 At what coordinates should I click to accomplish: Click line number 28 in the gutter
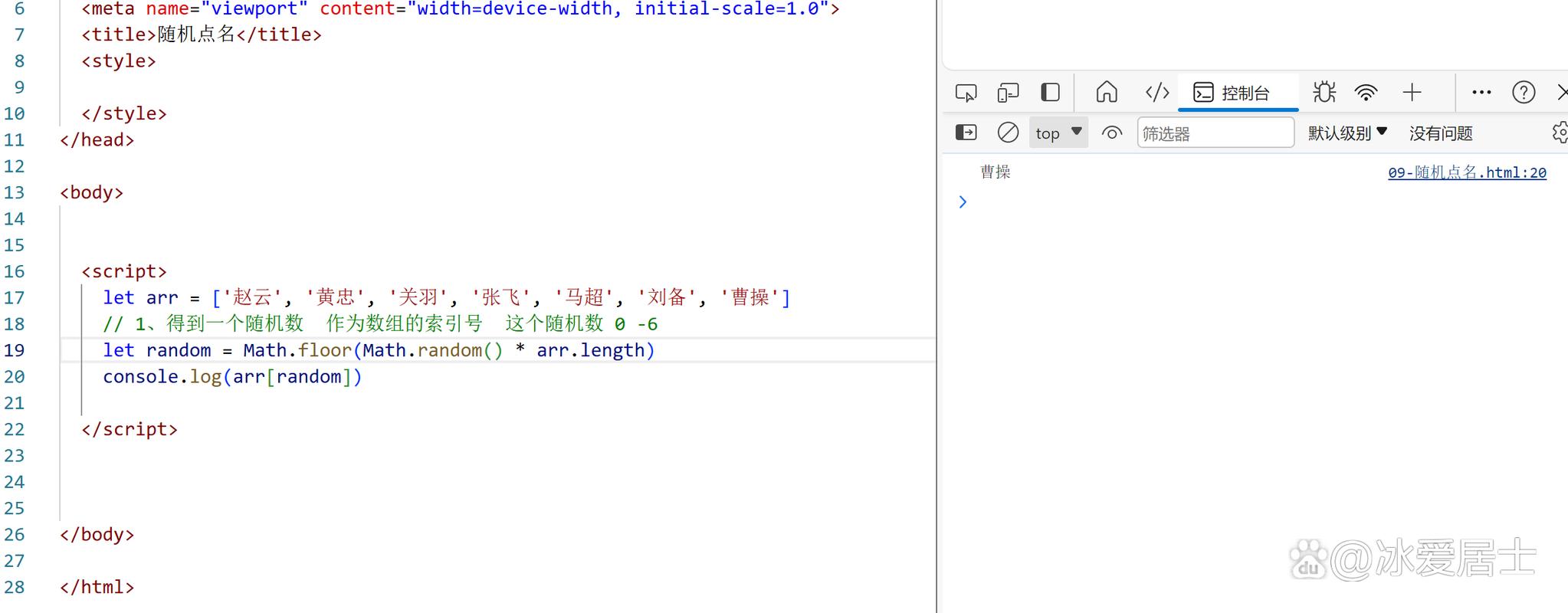pos(15,587)
